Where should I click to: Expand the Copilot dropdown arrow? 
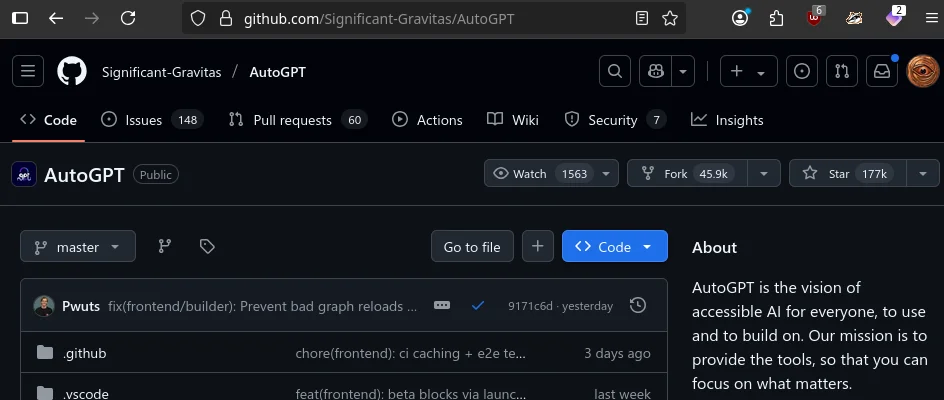click(x=683, y=71)
